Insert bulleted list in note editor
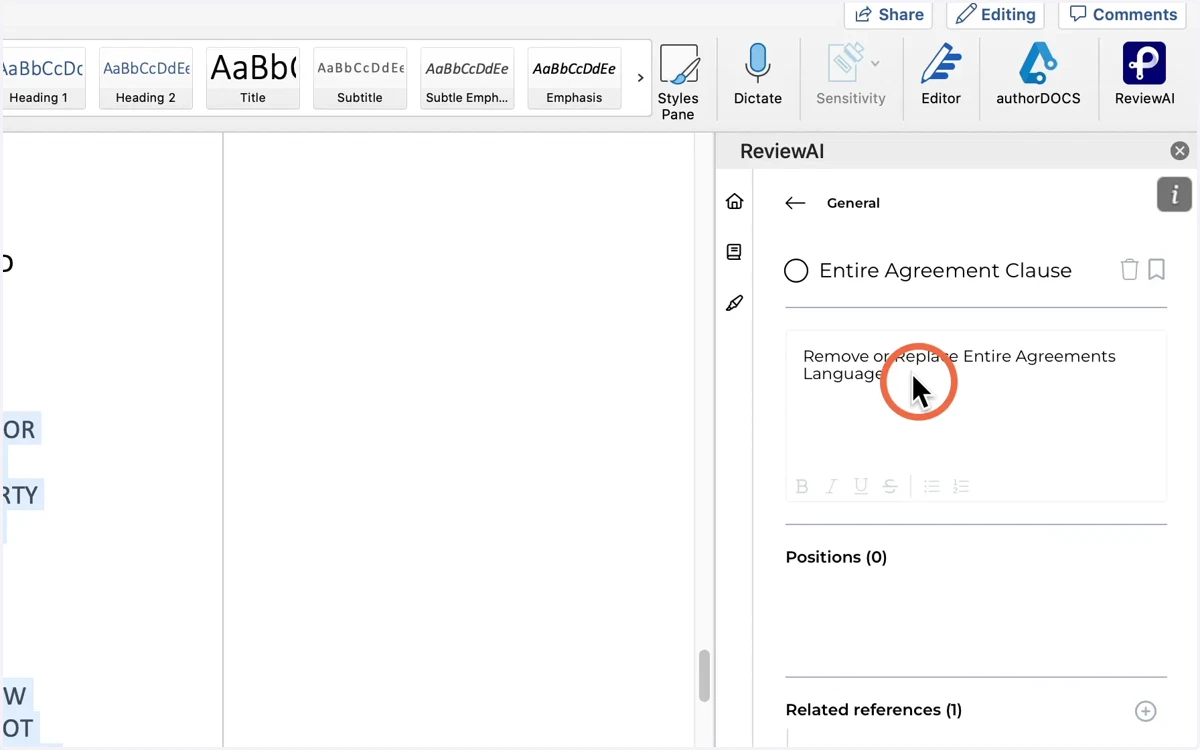This screenshot has width=1200, height=750. tap(932, 487)
